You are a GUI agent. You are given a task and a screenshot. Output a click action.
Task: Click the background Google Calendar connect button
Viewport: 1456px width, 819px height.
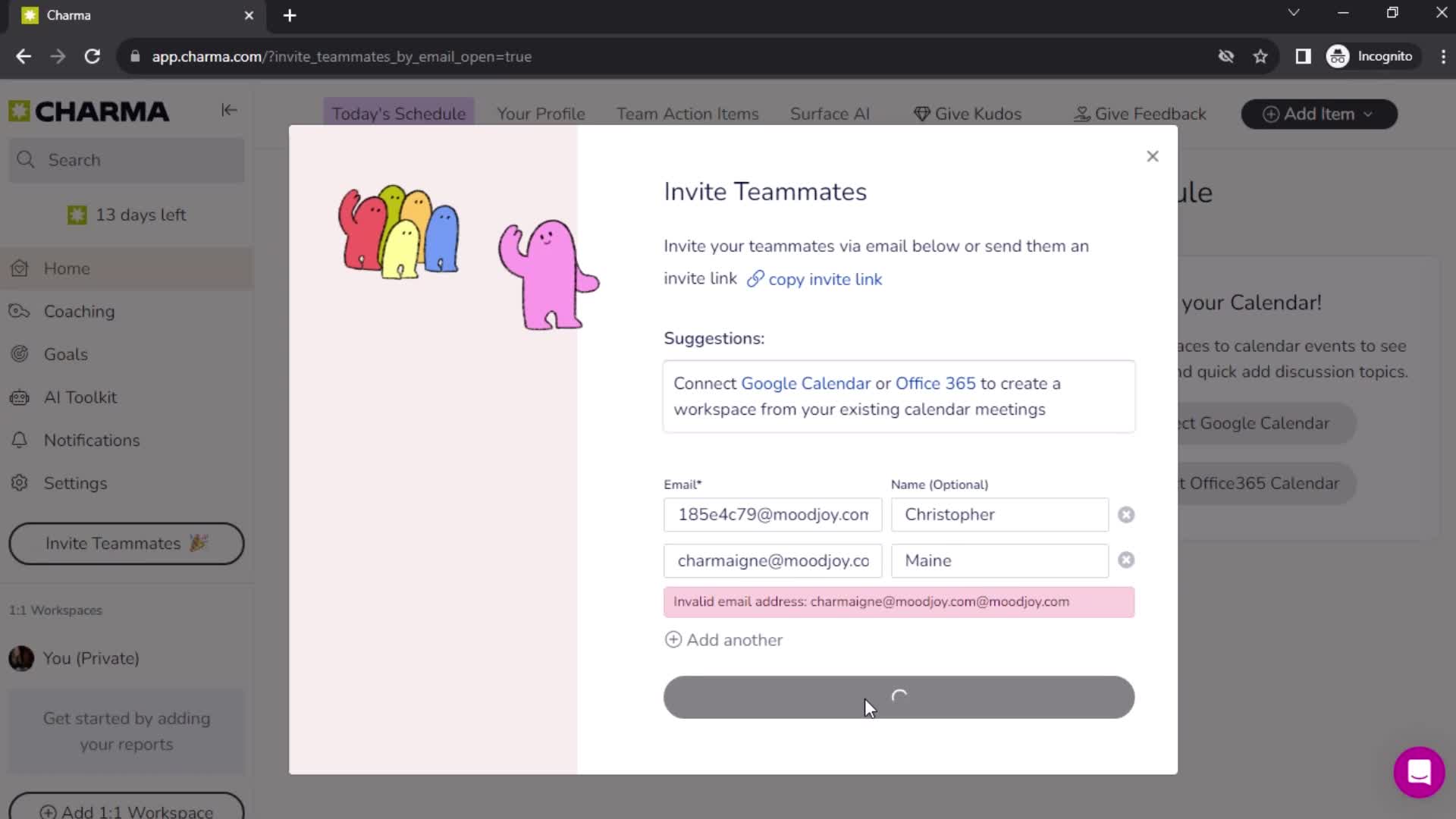tap(1266, 424)
